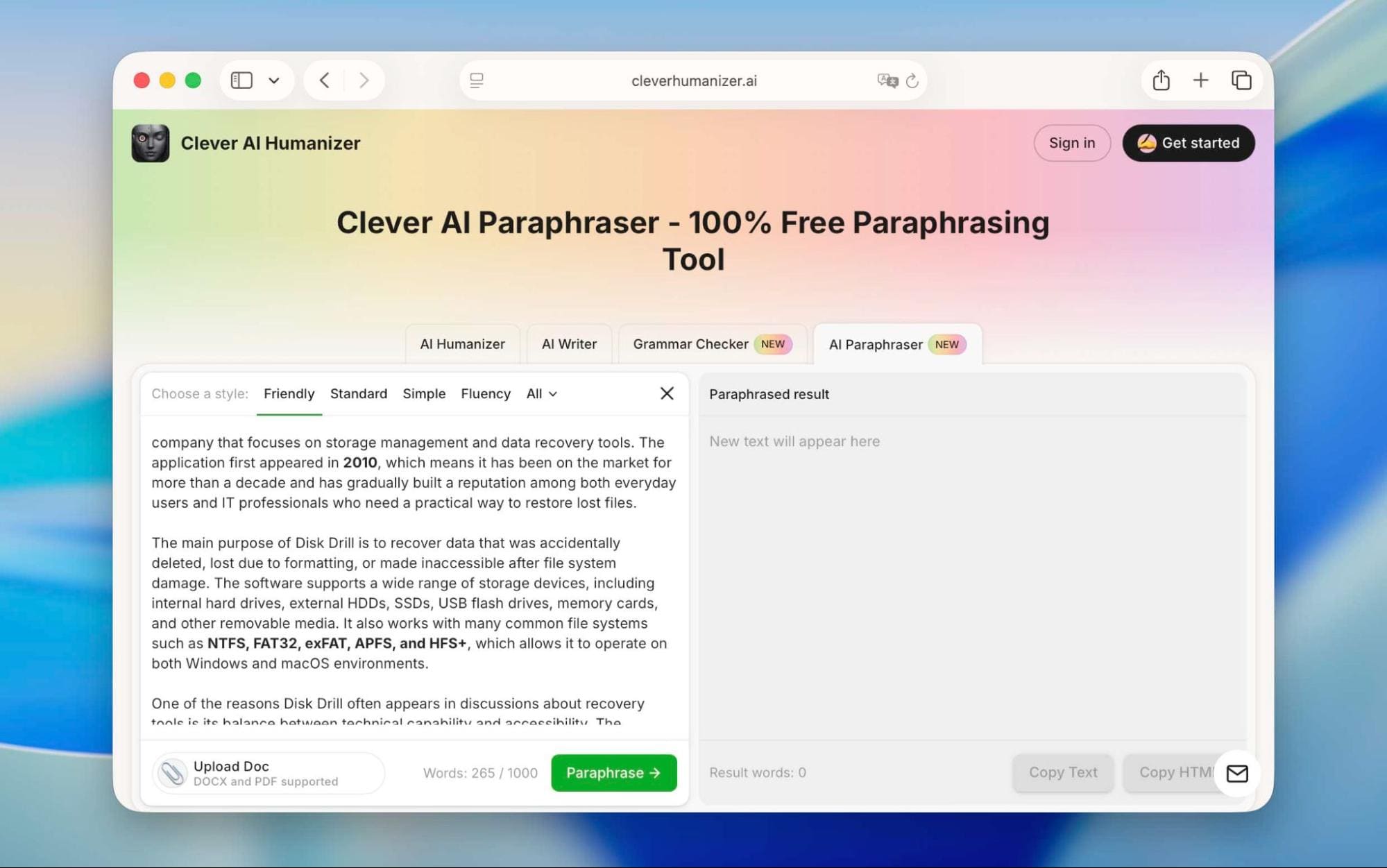Click the Paraphrased result output area
Viewport: 1387px width, 868px height.
click(x=972, y=577)
